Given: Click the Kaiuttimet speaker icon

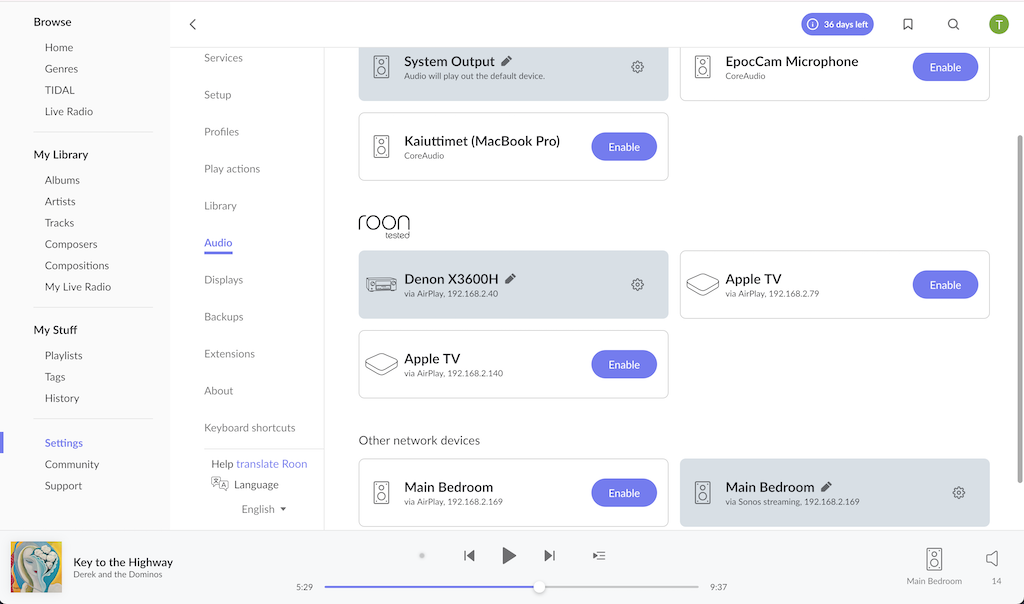Looking at the screenshot, I should coord(381,146).
